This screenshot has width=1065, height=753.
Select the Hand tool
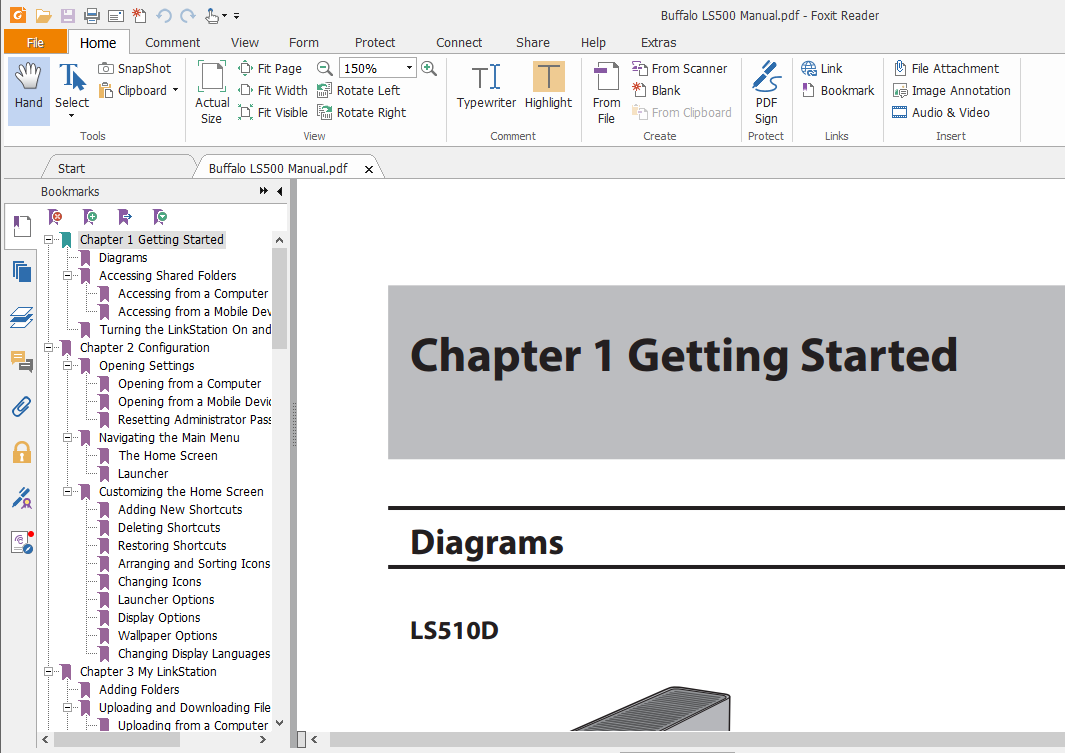coord(29,88)
